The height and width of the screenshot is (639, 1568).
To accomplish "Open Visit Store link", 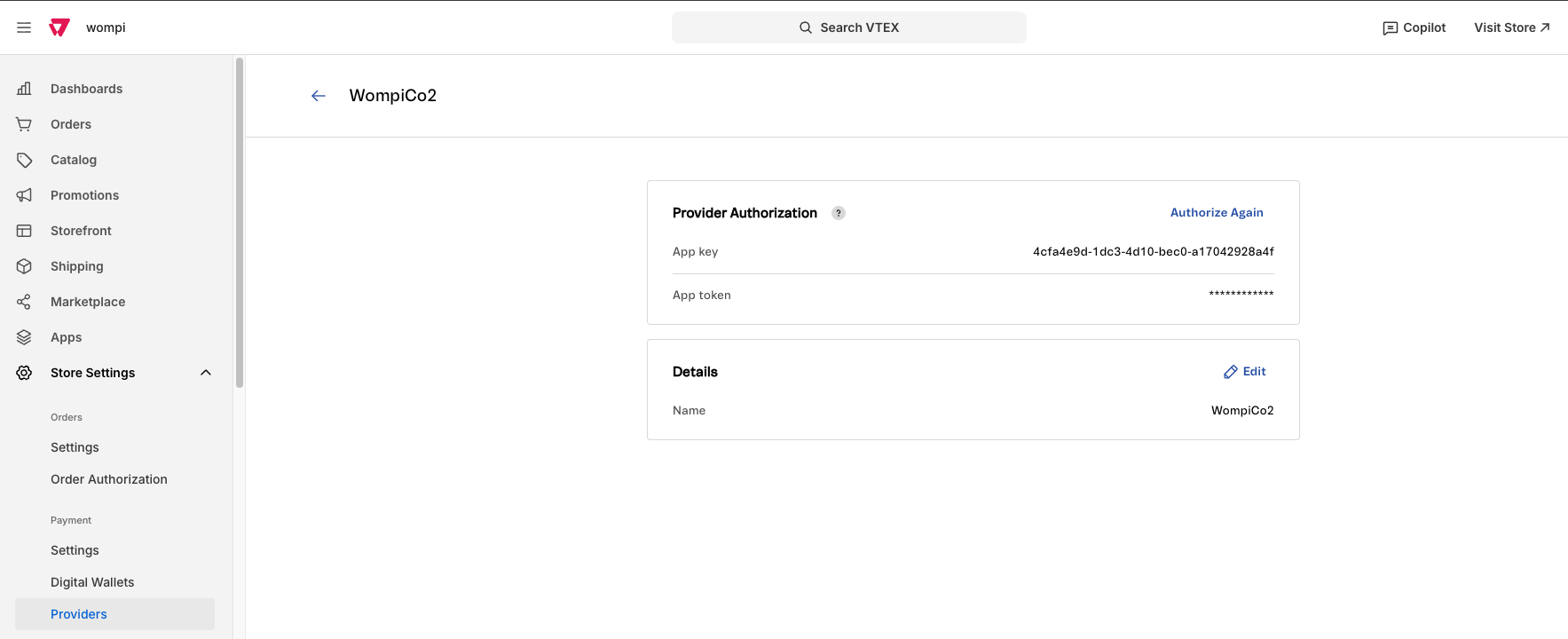I will click(x=1512, y=28).
